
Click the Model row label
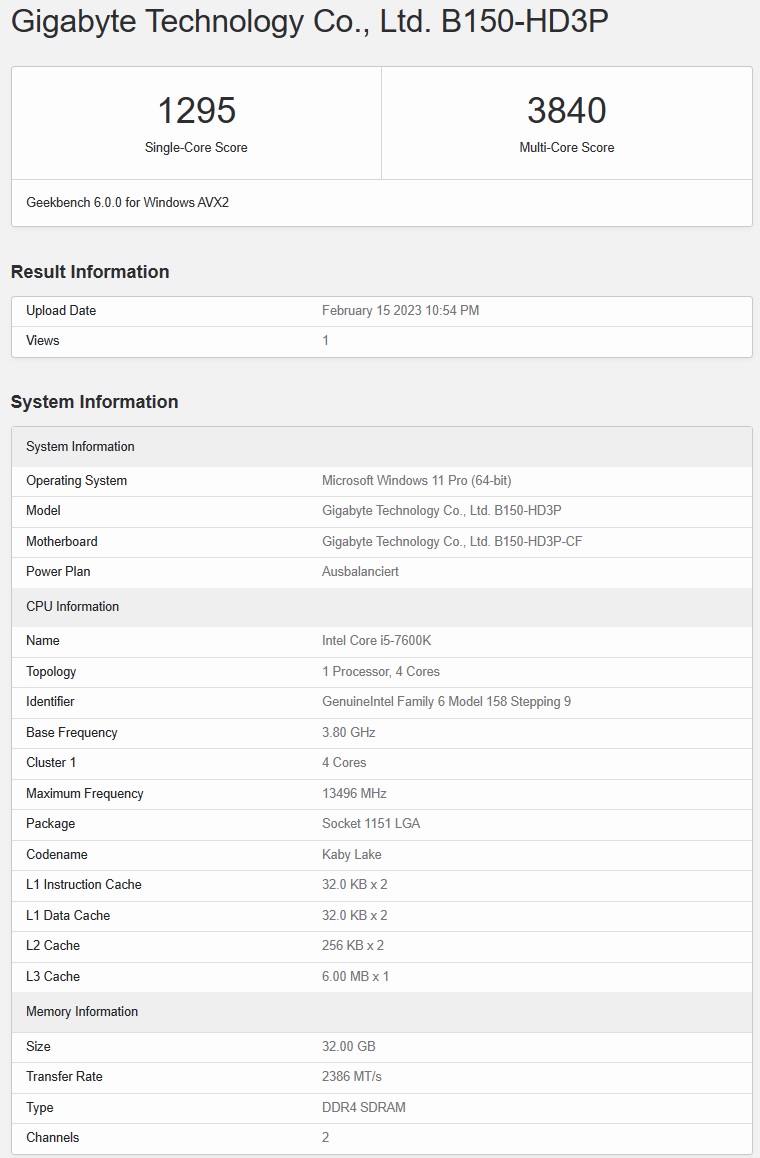tap(44, 511)
